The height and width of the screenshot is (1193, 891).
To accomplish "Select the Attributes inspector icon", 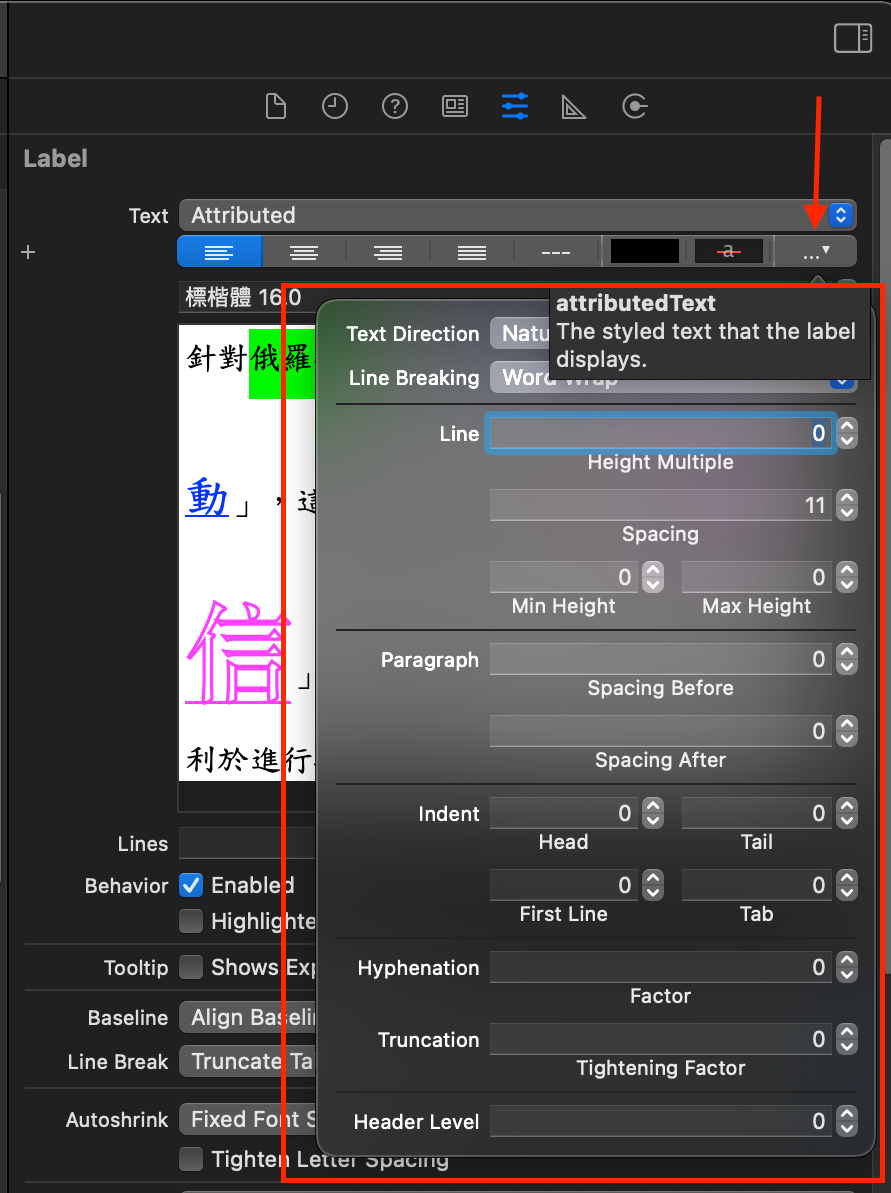I will pos(514,106).
